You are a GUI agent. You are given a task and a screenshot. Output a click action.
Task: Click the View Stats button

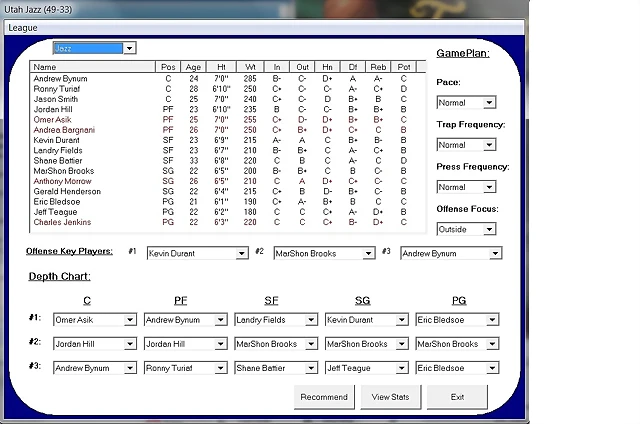click(x=391, y=397)
